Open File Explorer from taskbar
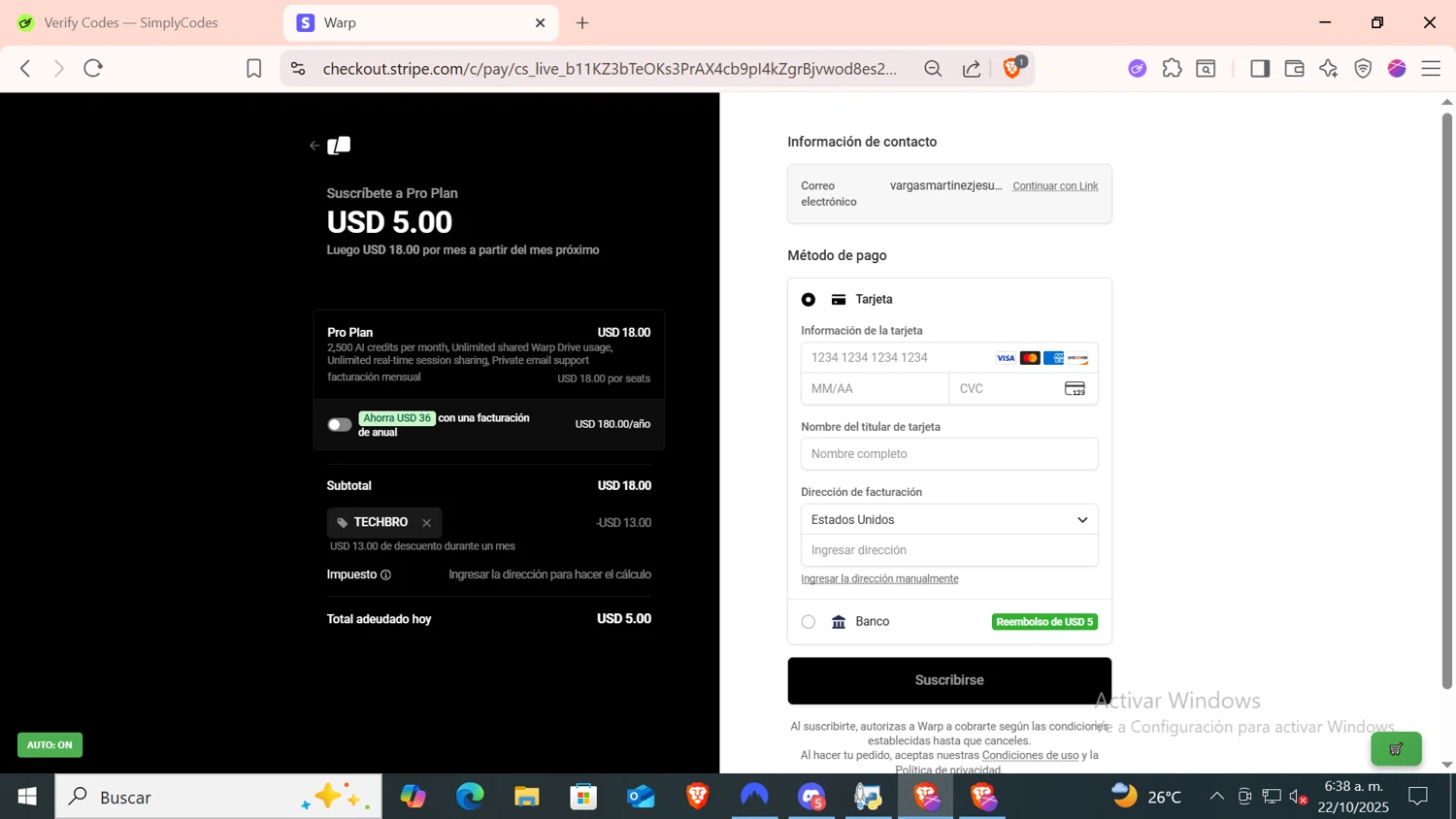Viewport: 1456px width, 819px height. click(x=527, y=797)
